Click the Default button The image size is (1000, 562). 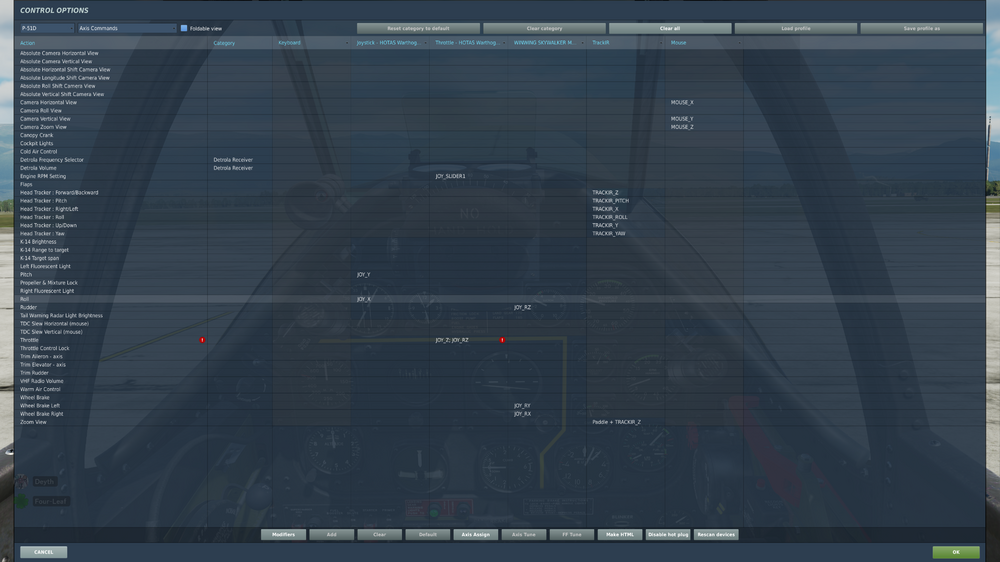click(x=428, y=535)
